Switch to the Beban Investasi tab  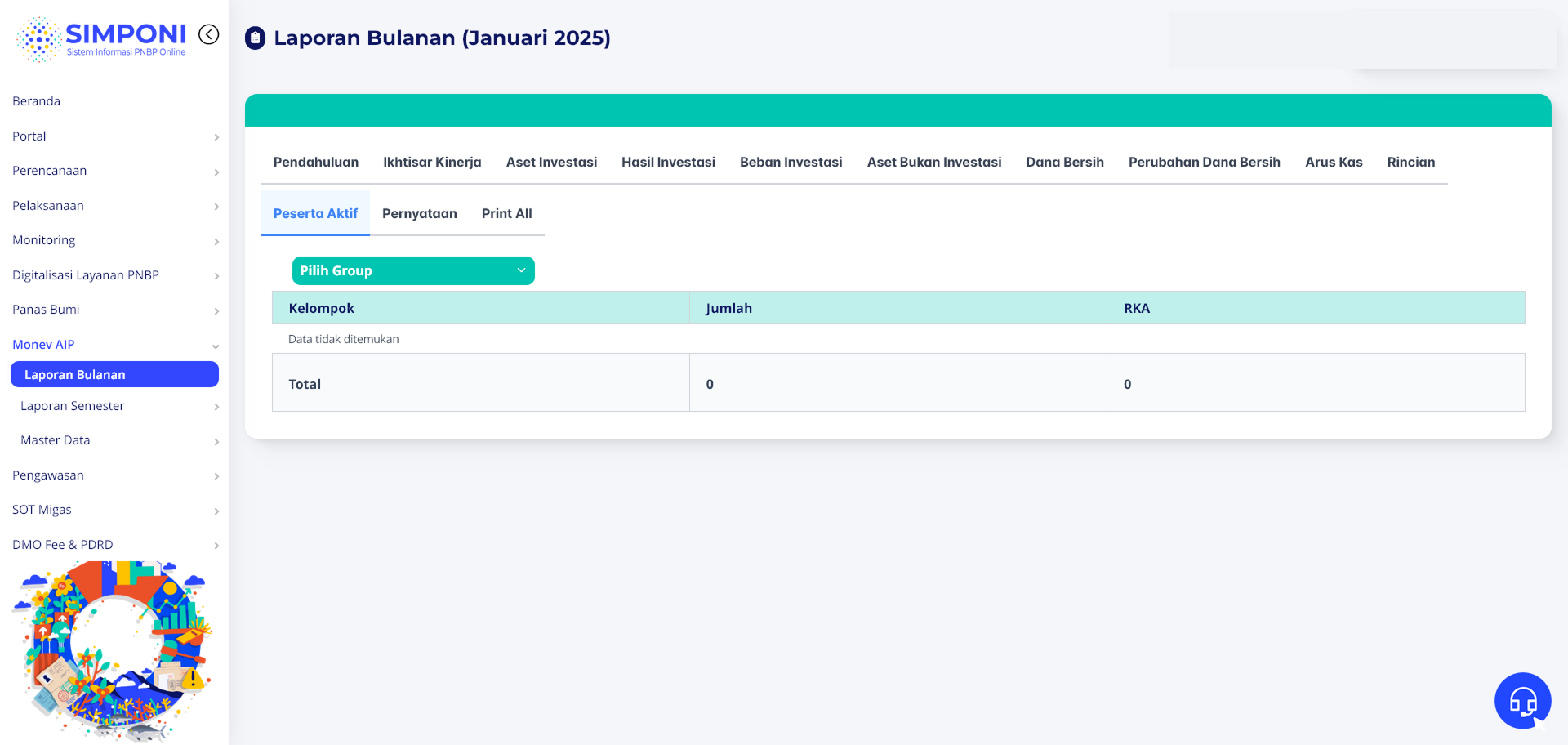[x=791, y=162]
